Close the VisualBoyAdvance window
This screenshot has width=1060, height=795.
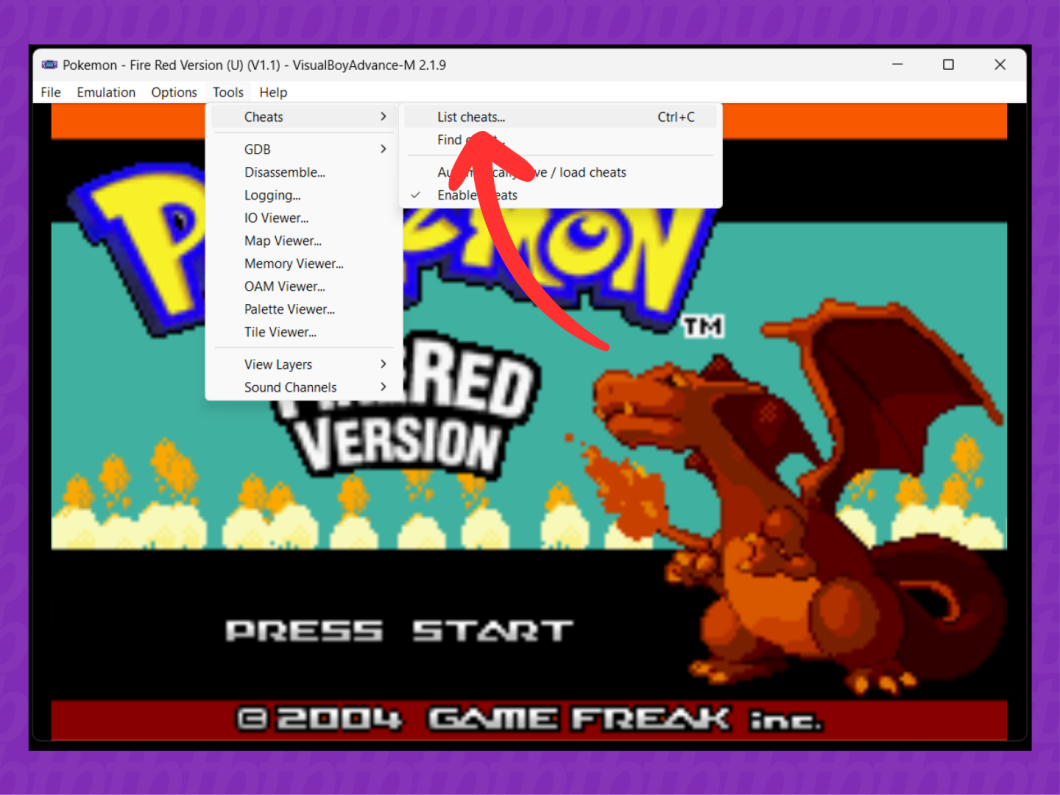pos(1000,65)
